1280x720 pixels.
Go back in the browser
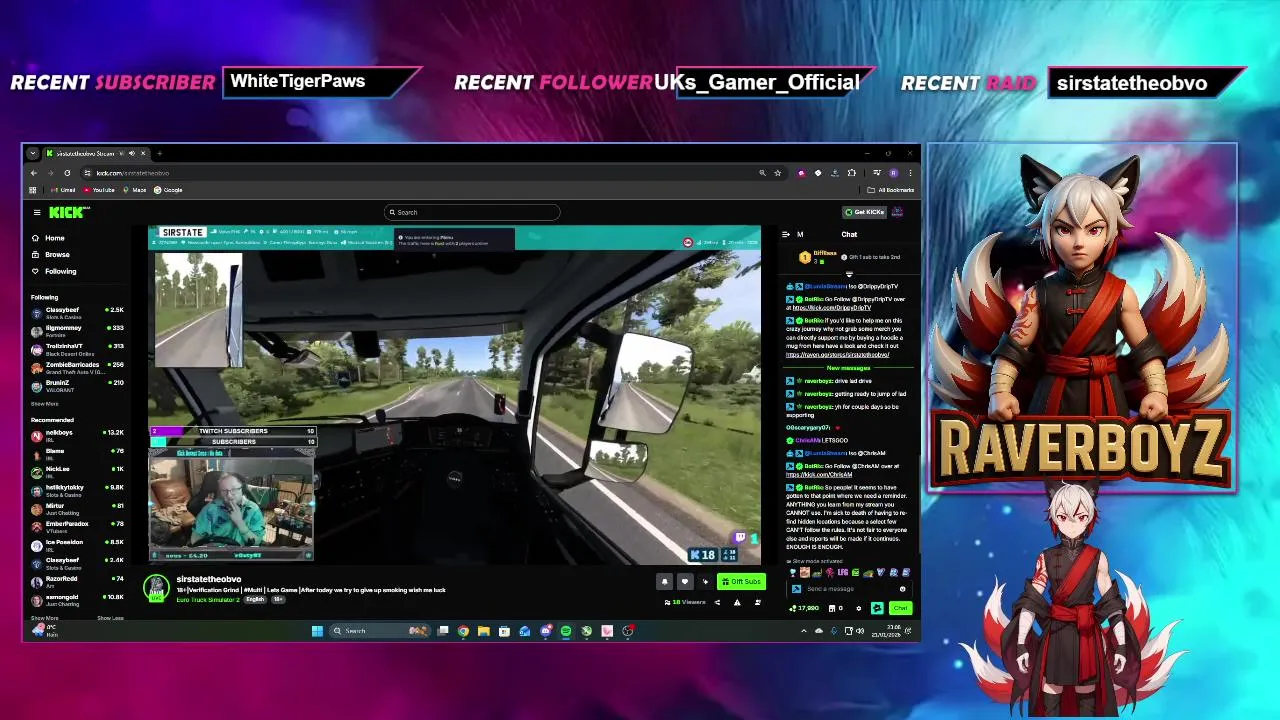click(33, 173)
